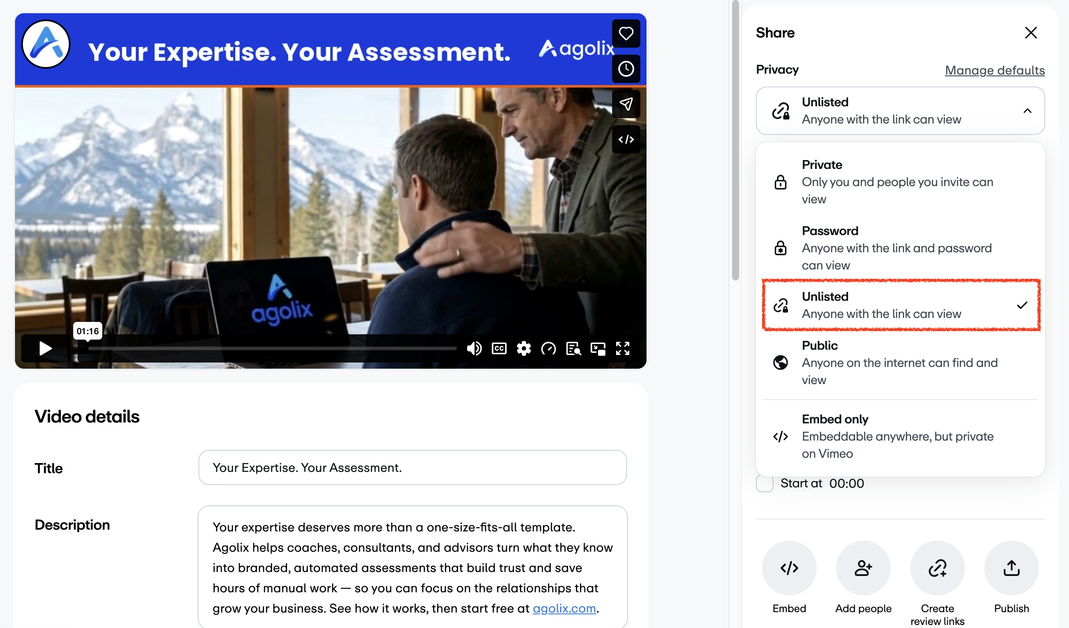Enable picture-in-picture mode

(x=598, y=348)
